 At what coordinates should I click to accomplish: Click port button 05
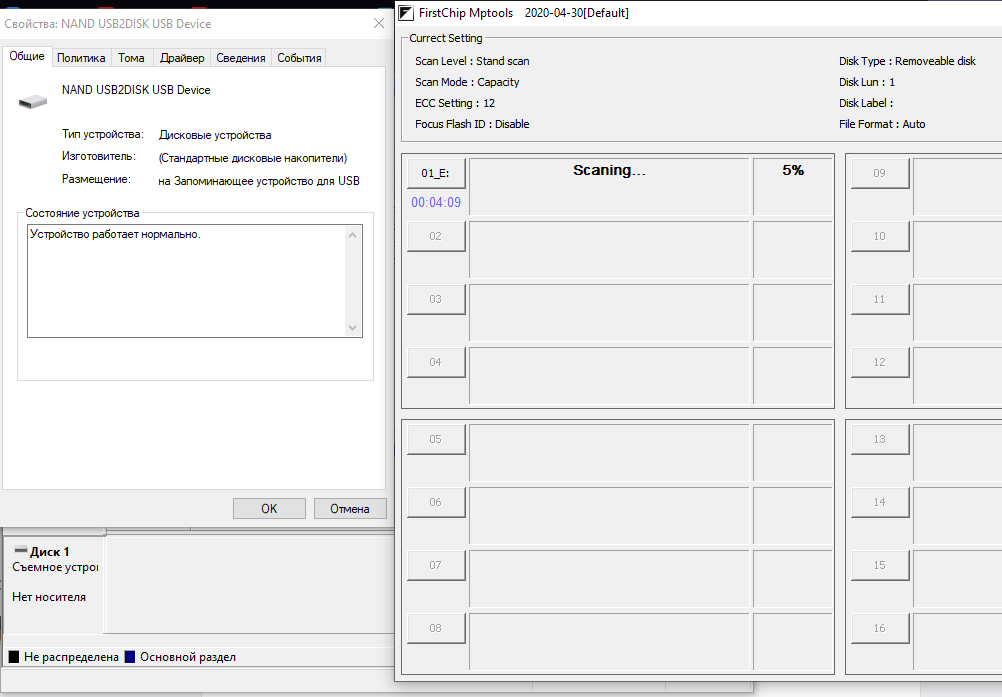pos(436,440)
